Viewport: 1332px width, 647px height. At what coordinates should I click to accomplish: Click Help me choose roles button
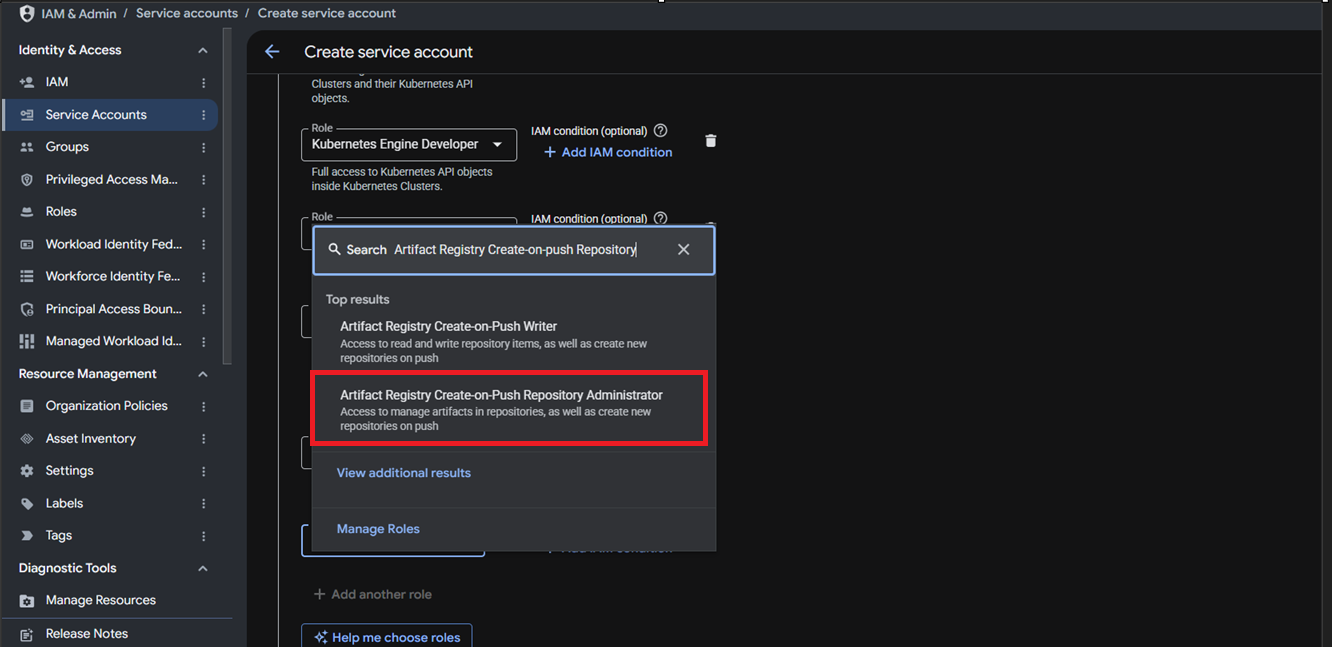click(x=387, y=637)
